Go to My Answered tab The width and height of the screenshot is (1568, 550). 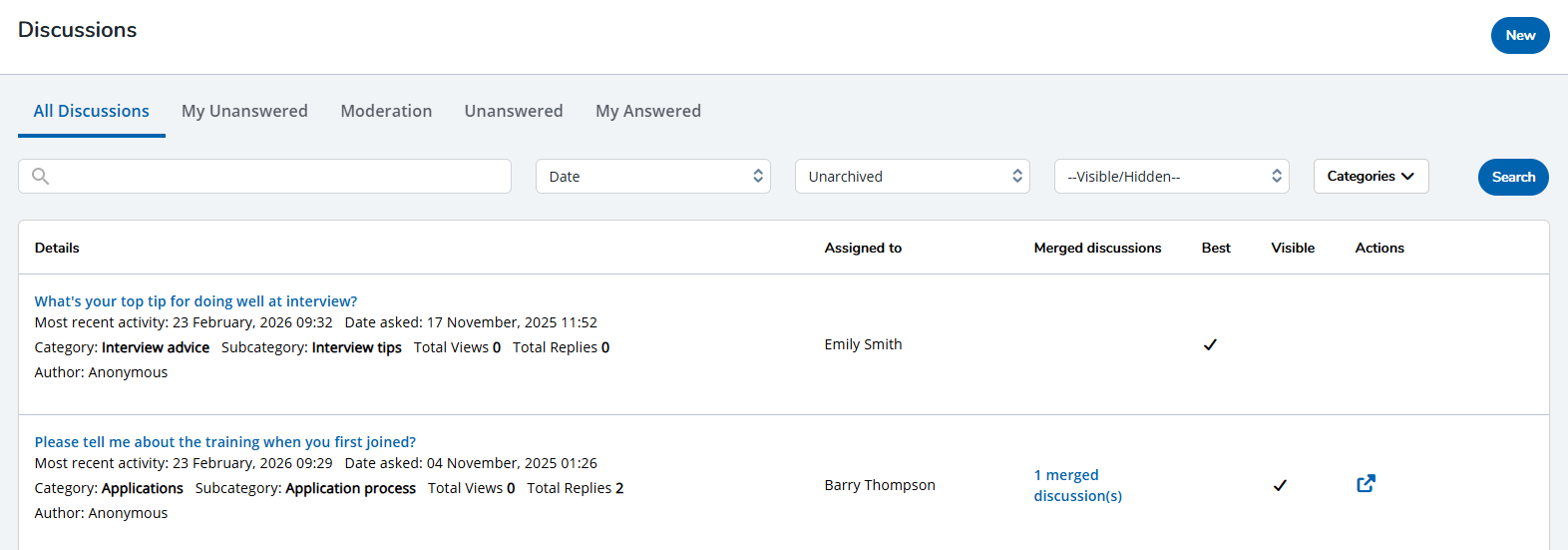click(648, 111)
